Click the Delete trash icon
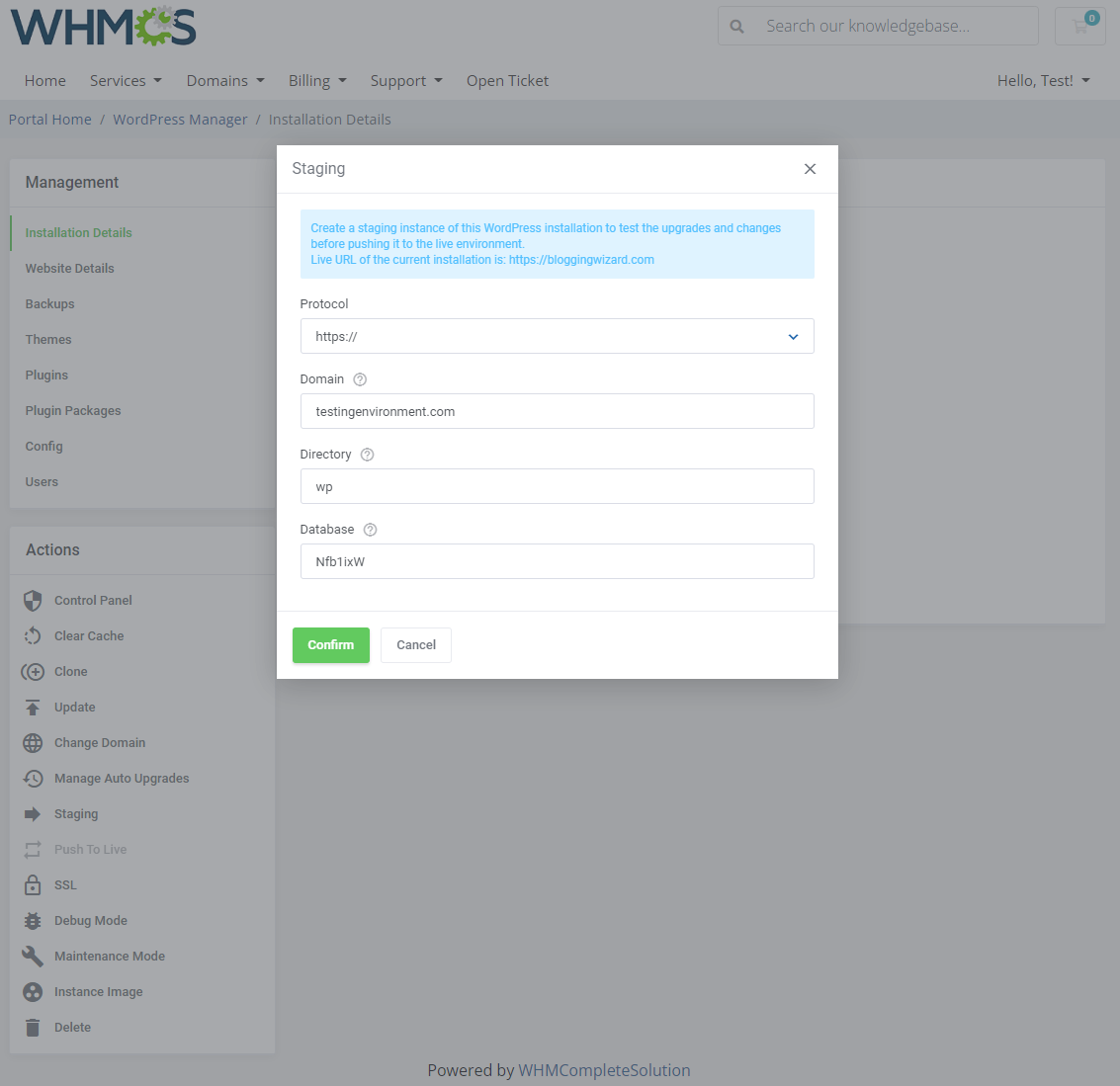Image resolution: width=1120 pixels, height=1086 pixels. click(33, 1028)
